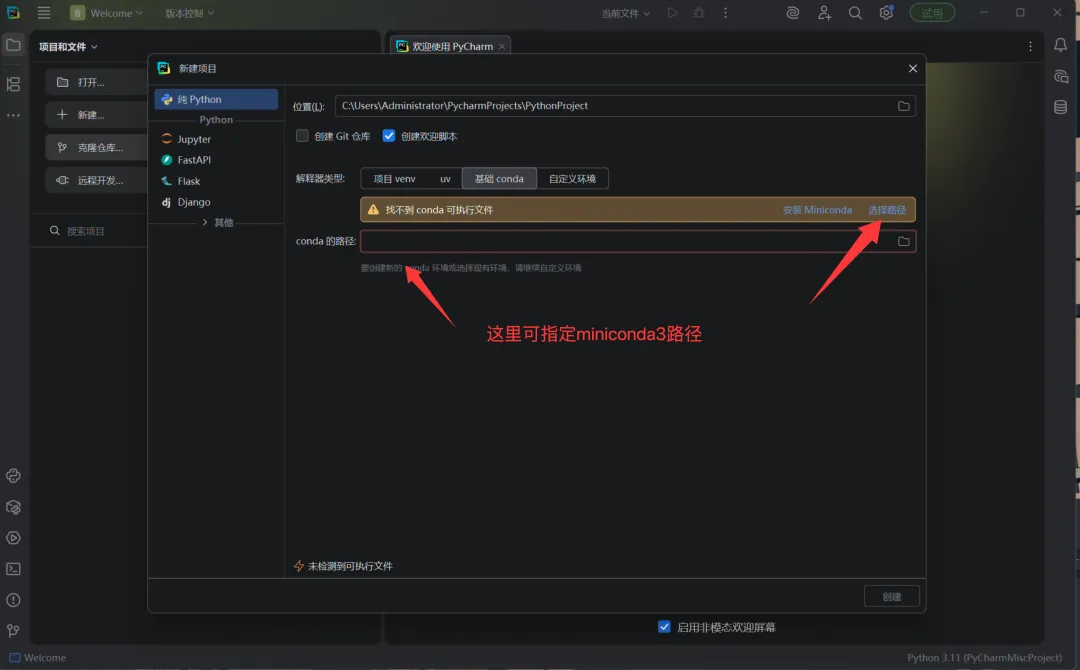Open current file run configuration dropdown
Screen dimensions: 1080x670
coord(625,13)
